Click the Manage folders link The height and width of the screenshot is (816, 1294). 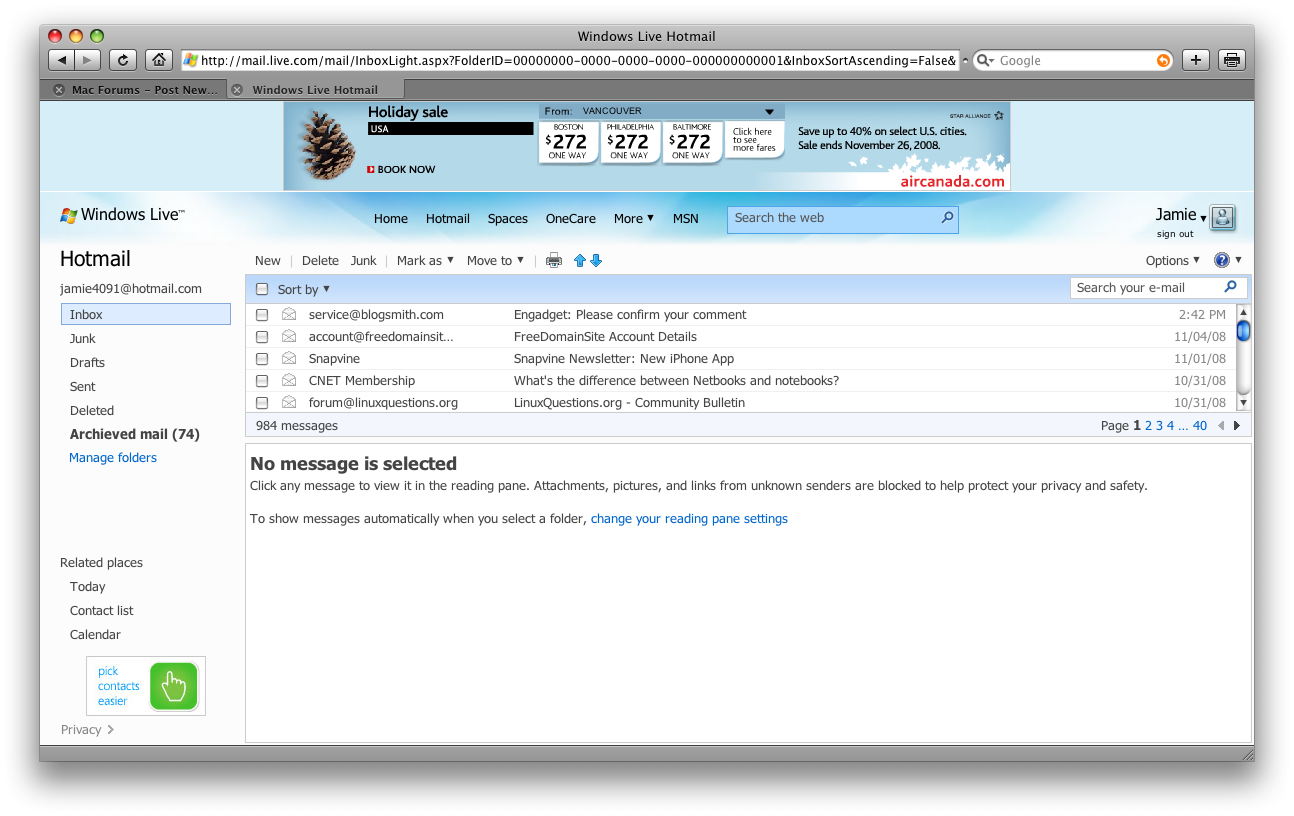[x=113, y=458]
